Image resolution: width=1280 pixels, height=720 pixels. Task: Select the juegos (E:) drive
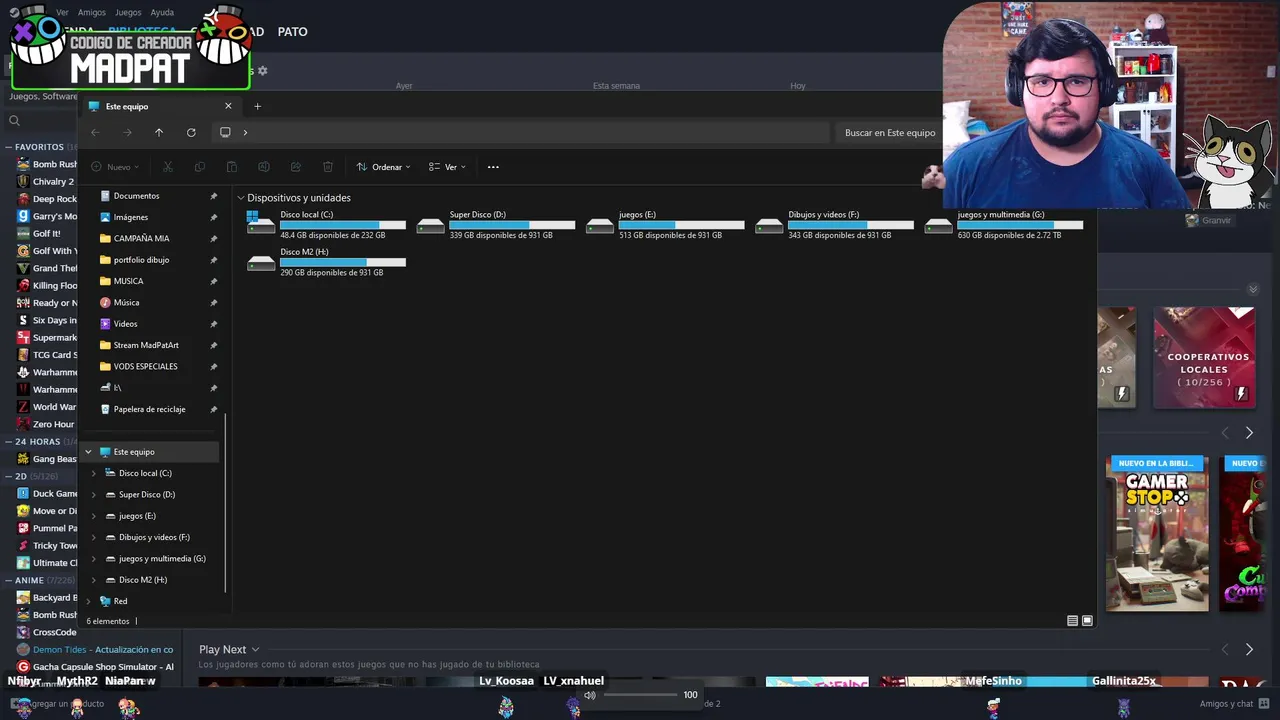point(665,224)
